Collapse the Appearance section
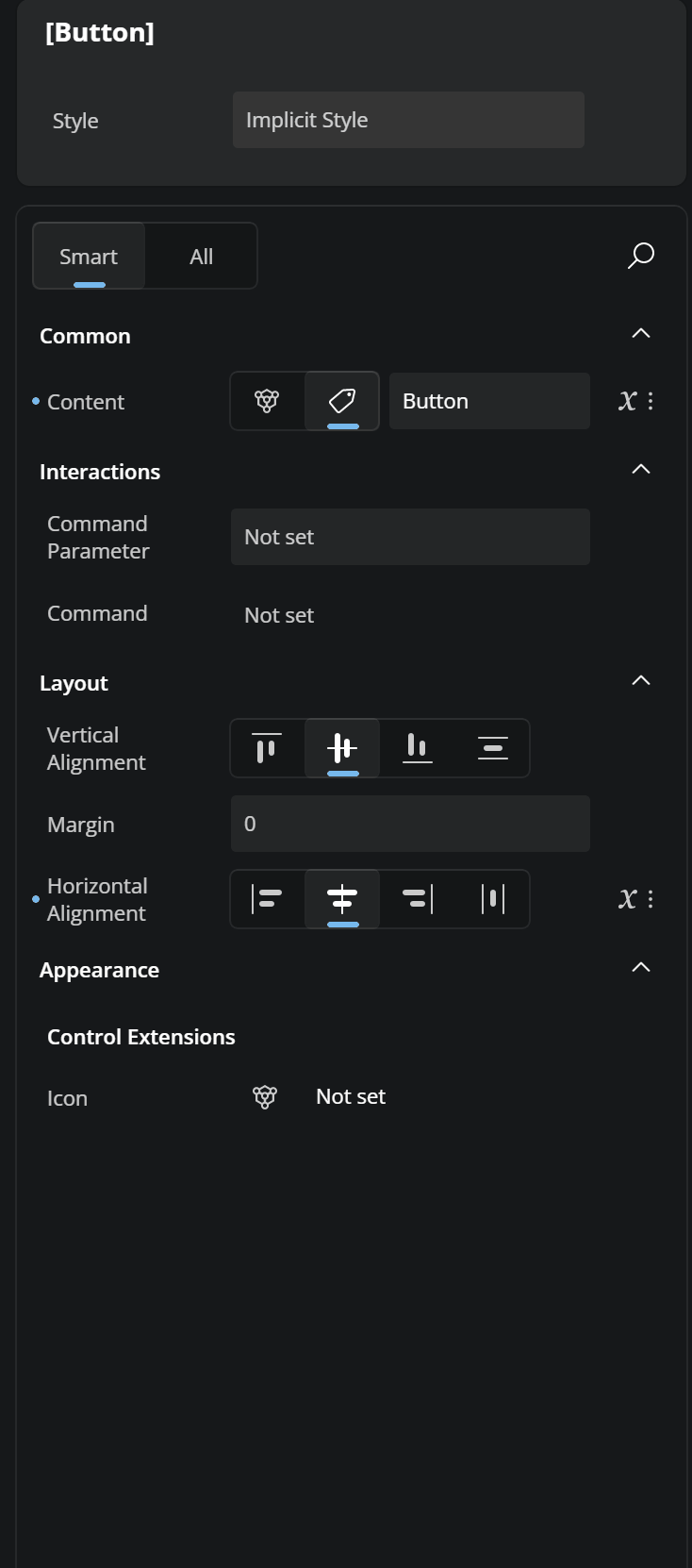The image size is (692, 1568). (x=640, y=967)
